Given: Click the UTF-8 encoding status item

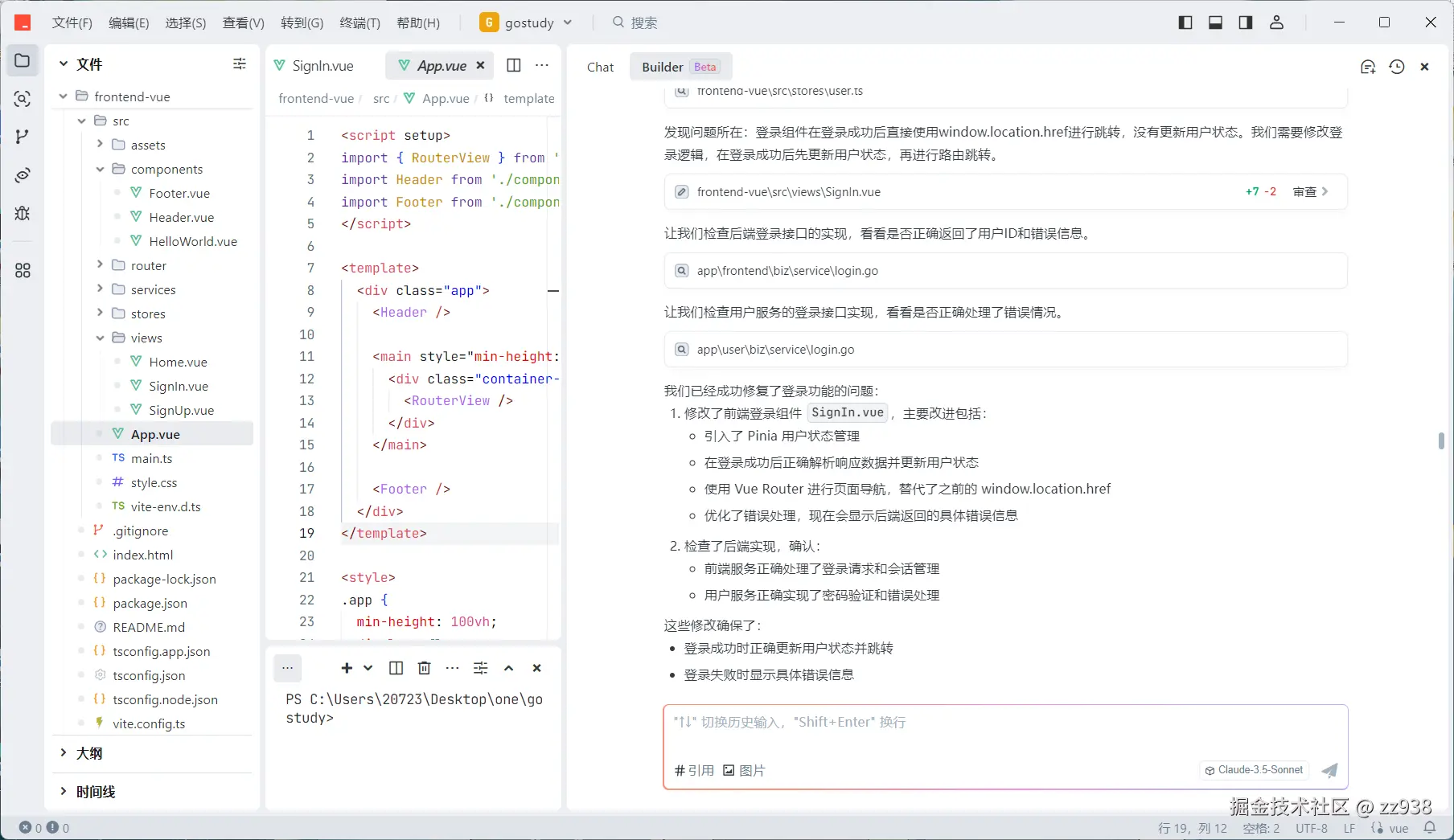Looking at the screenshot, I should (1312, 828).
